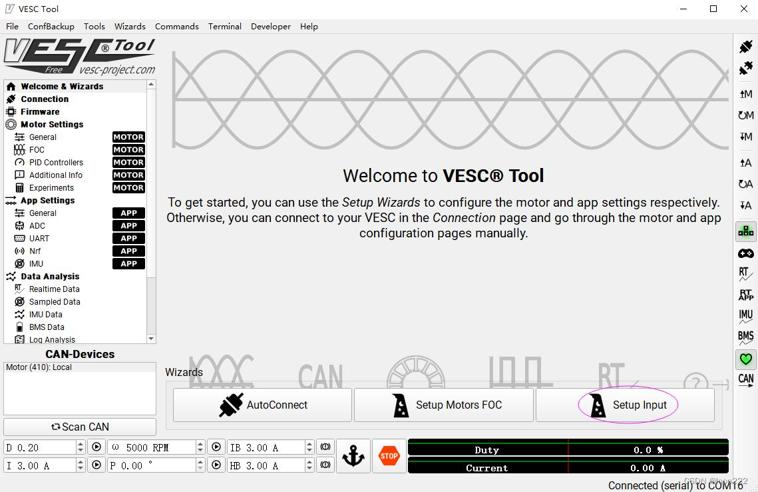Apply handbrake button beside HB 3.00 A
Image resolution: width=758 pixels, height=492 pixels.
325,465
